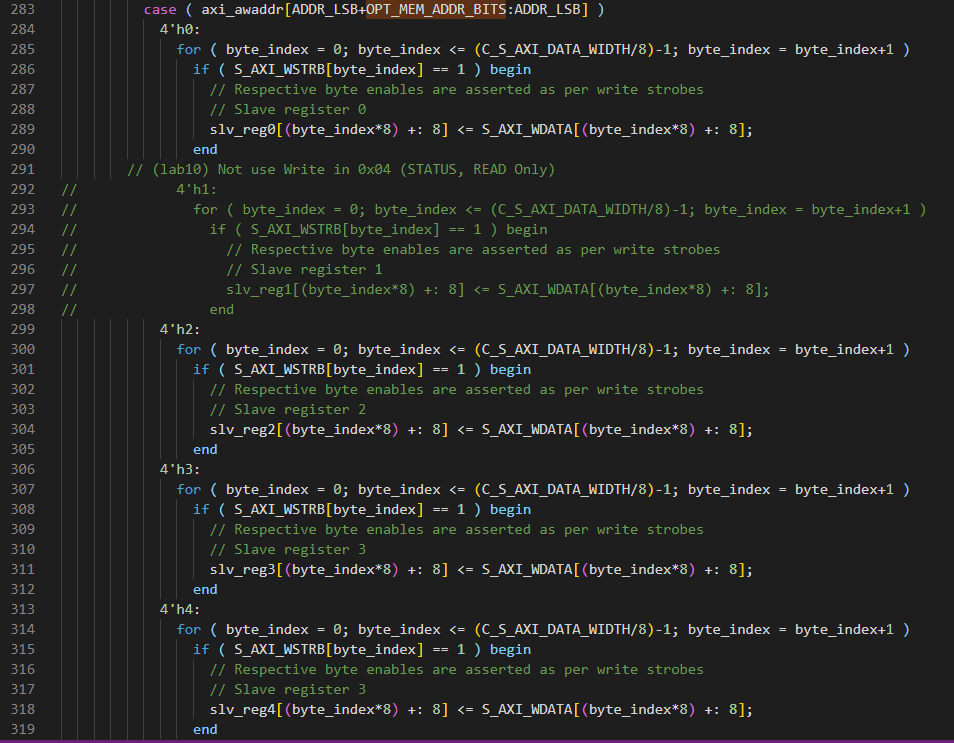Click '// Slave register 3' comment on line 317
This screenshot has width=954, height=743.
[288, 689]
